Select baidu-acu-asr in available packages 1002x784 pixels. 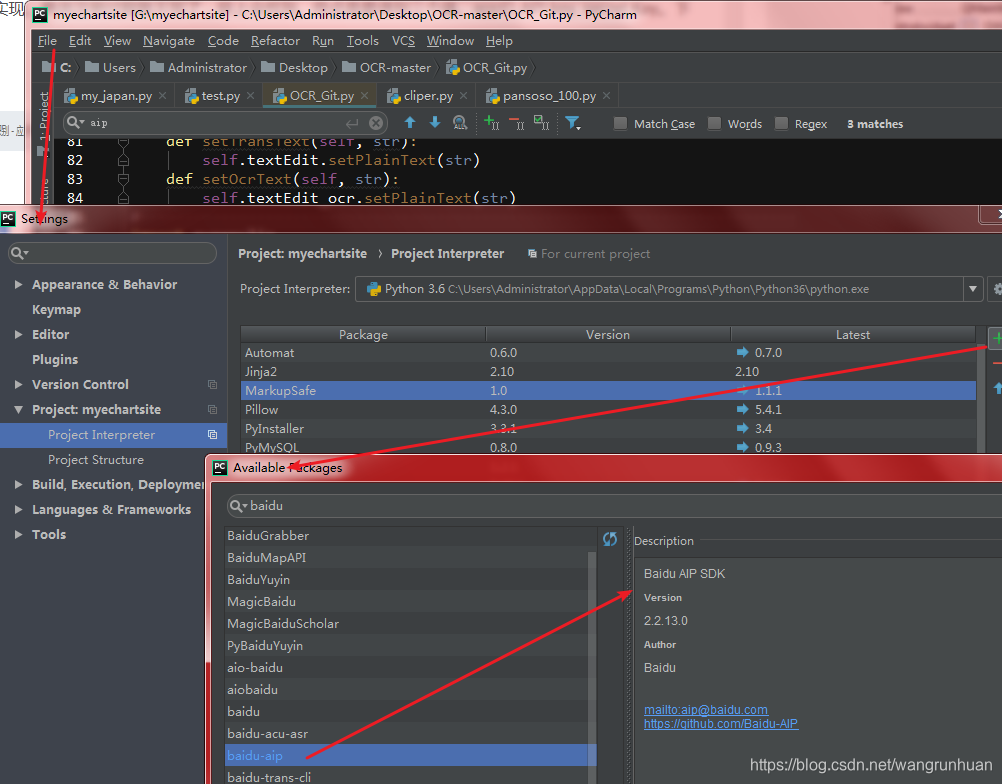tap(407, 733)
